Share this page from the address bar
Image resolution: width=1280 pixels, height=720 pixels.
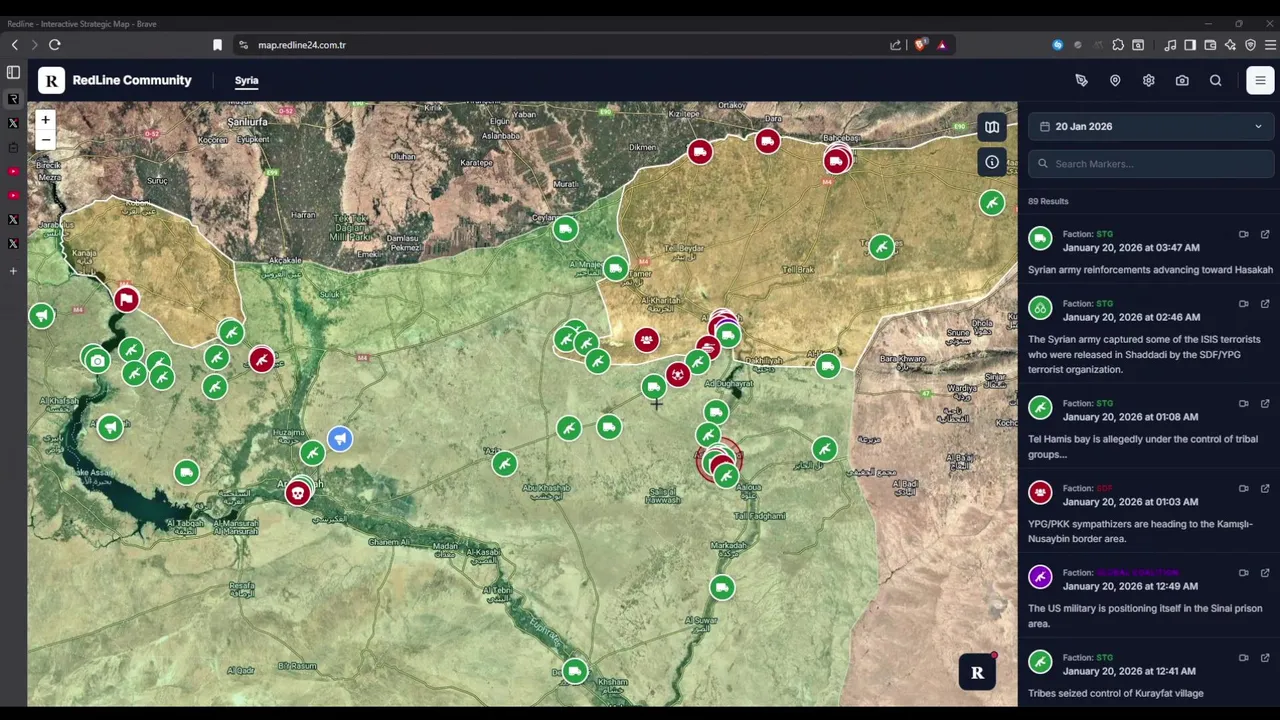click(x=895, y=45)
